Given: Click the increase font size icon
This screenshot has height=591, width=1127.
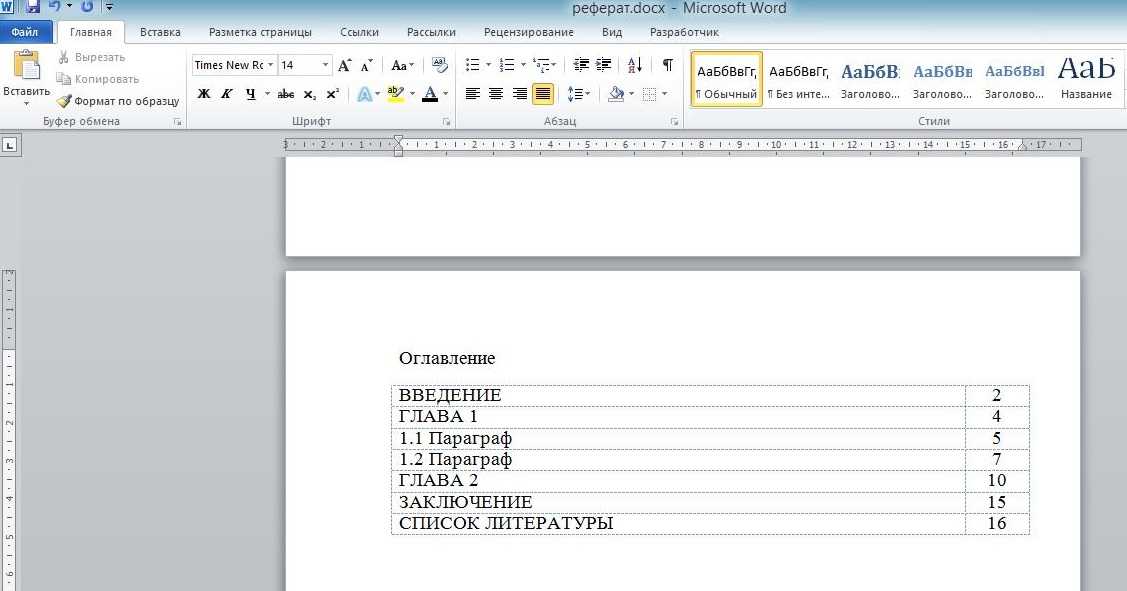Looking at the screenshot, I should (x=345, y=65).
